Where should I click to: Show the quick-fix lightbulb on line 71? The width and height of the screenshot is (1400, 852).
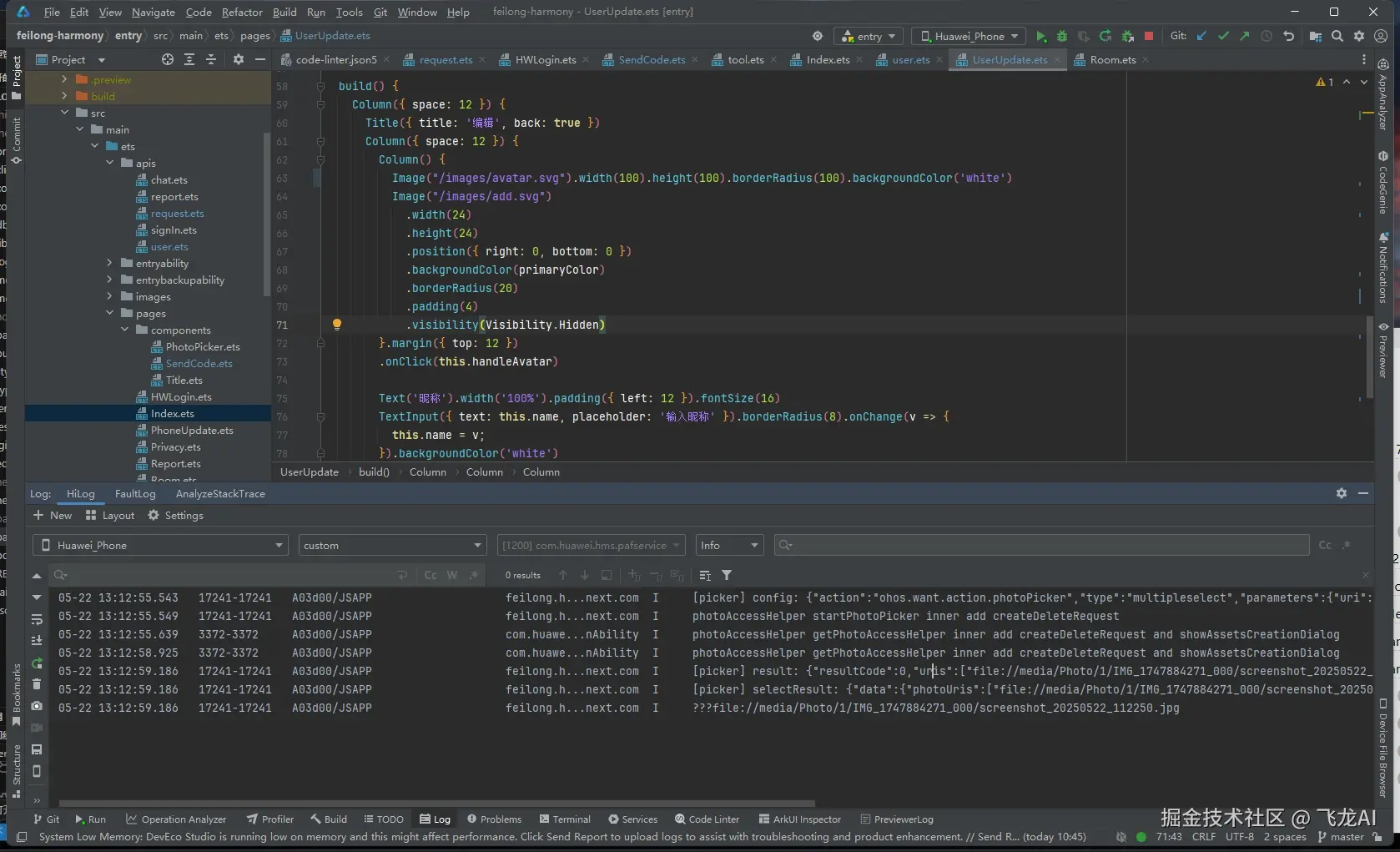[337, 325]
